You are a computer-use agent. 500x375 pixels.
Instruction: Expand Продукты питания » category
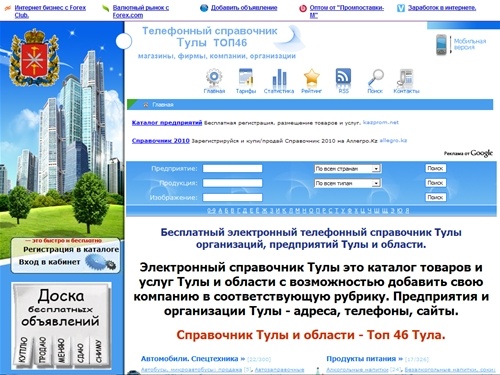365,359
